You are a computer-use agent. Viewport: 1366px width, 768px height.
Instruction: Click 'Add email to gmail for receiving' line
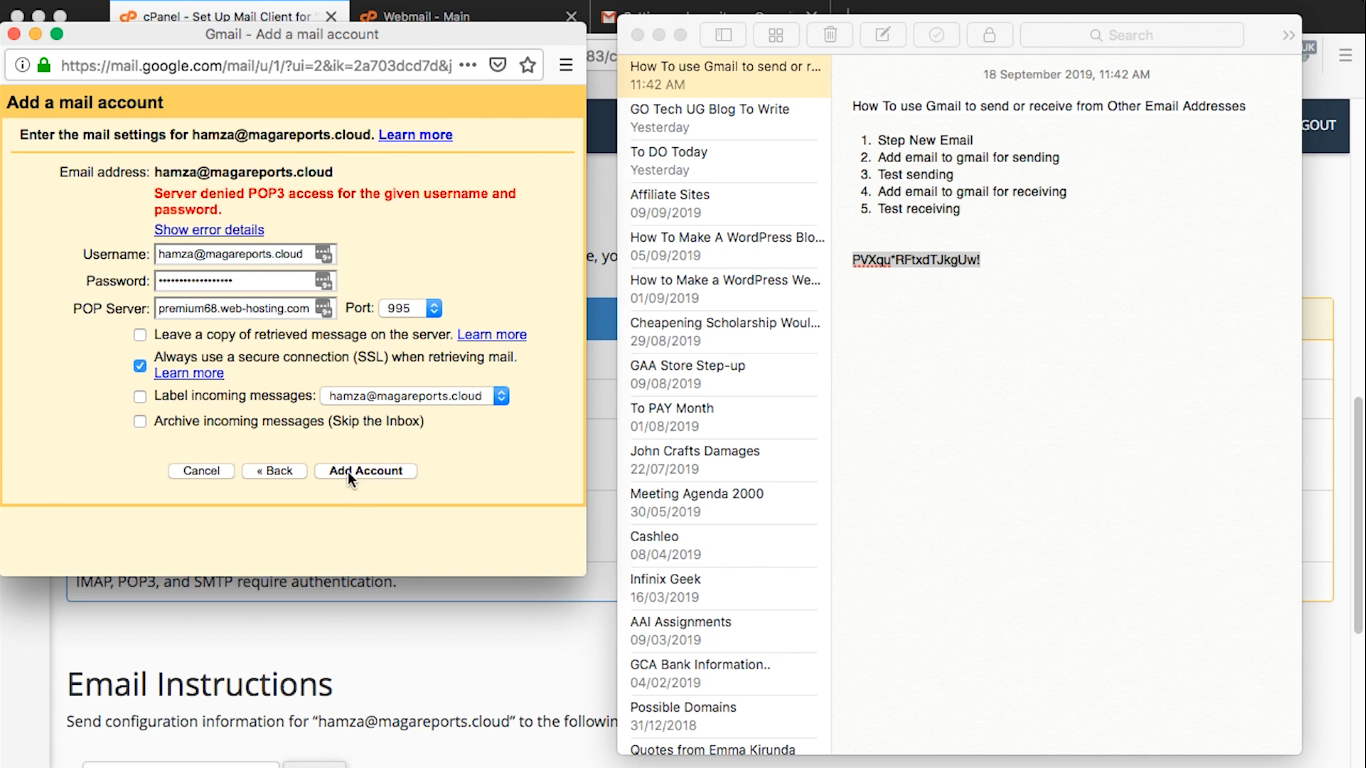[x=972, y=192]
